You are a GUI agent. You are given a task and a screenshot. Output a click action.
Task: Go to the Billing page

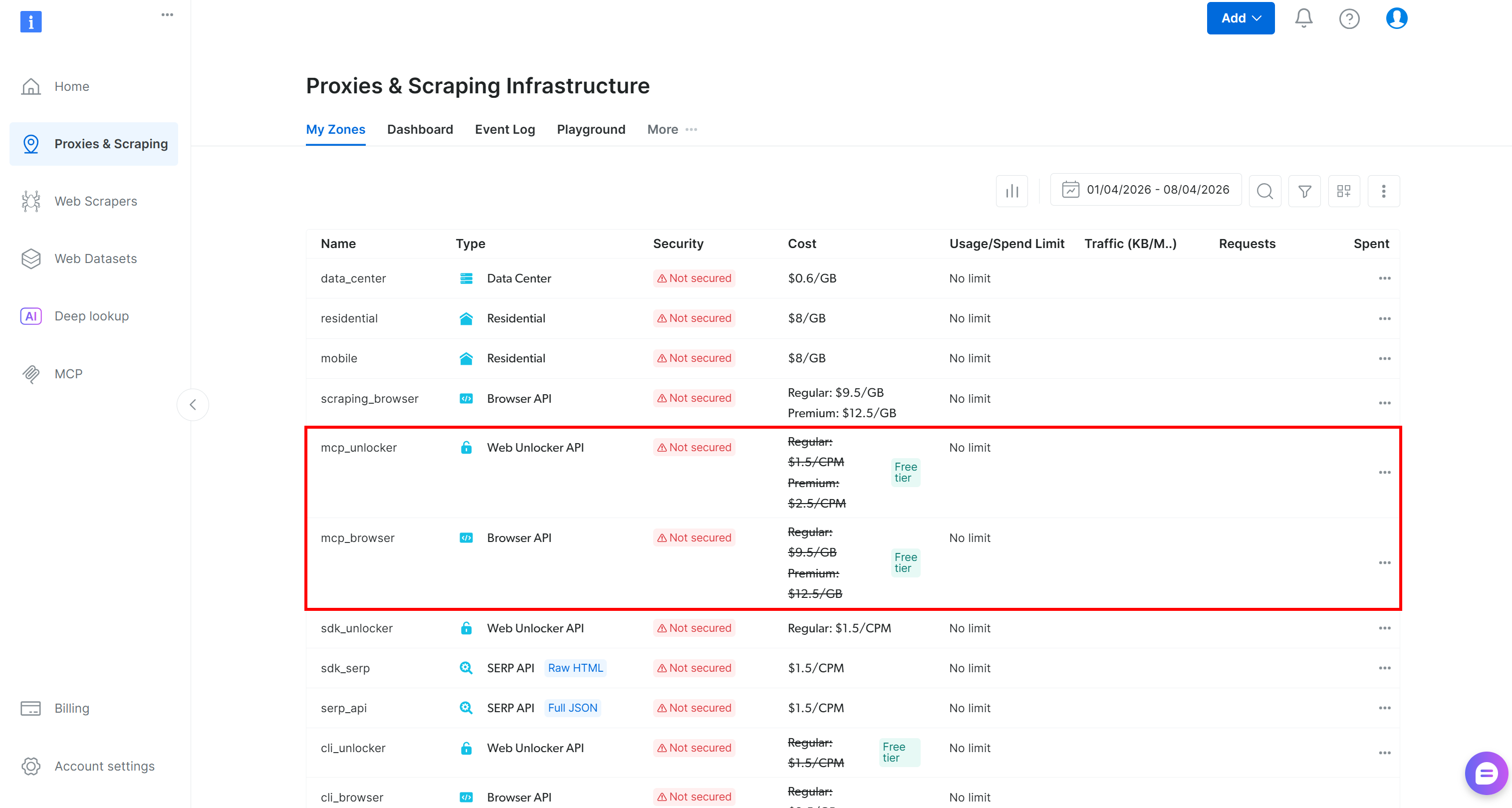[72, 708]
